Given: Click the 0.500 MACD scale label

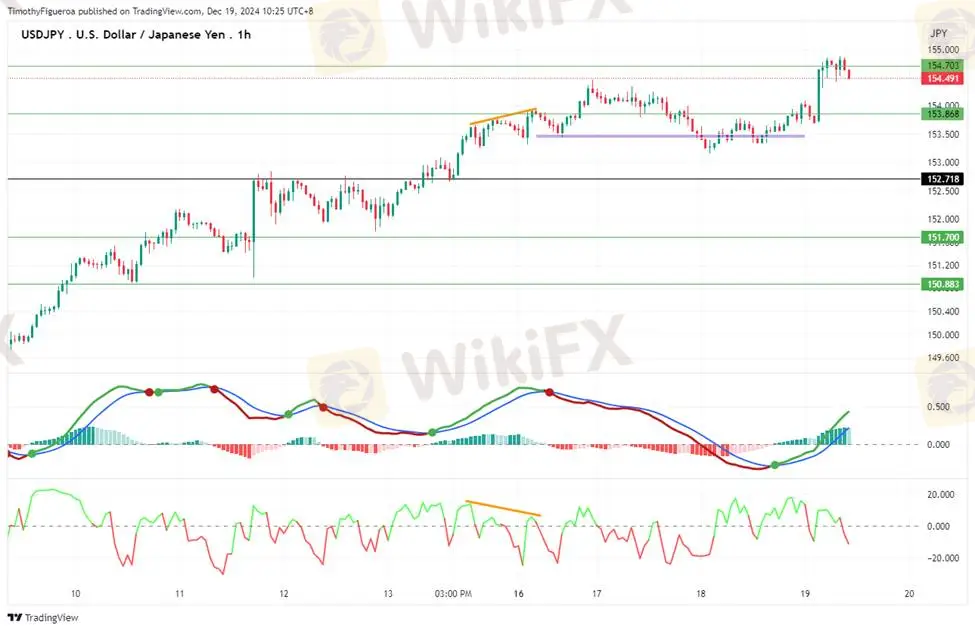Looking at the screenshot, I should (938, 407).
